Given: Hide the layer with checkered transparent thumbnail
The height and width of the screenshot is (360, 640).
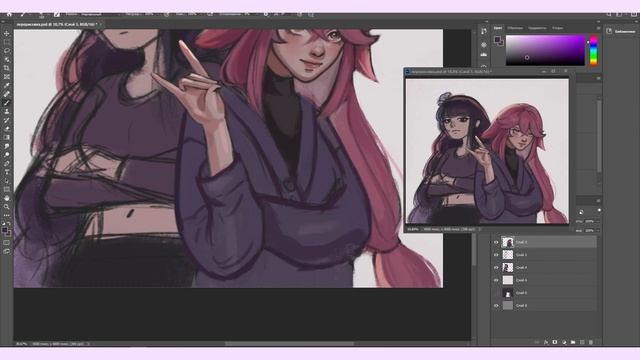Looking at the screenshot, I should [x=496, y=255].
